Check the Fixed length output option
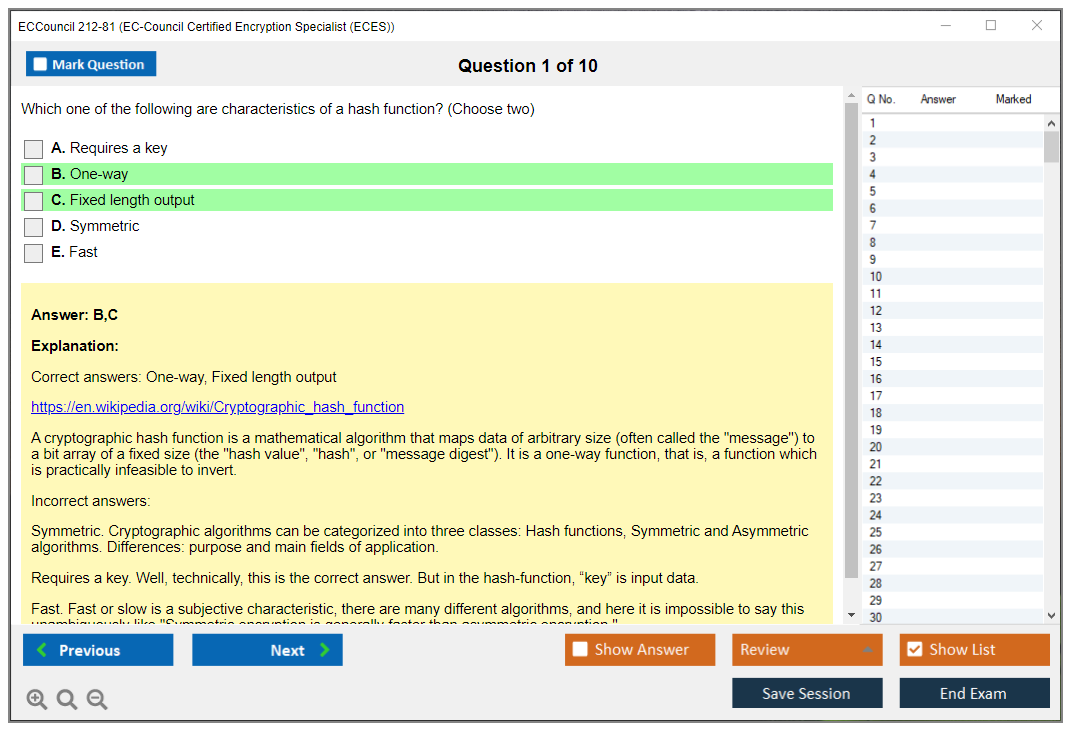Image resolution: width=1075 pixels, height=735 pixels. tap(34, 201)
